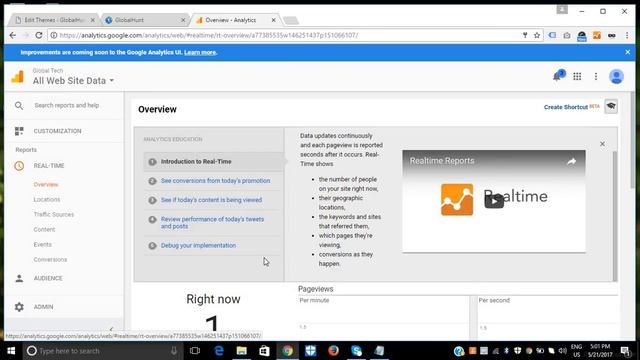Click the Google Analytics logo icon

coord(18,76)
